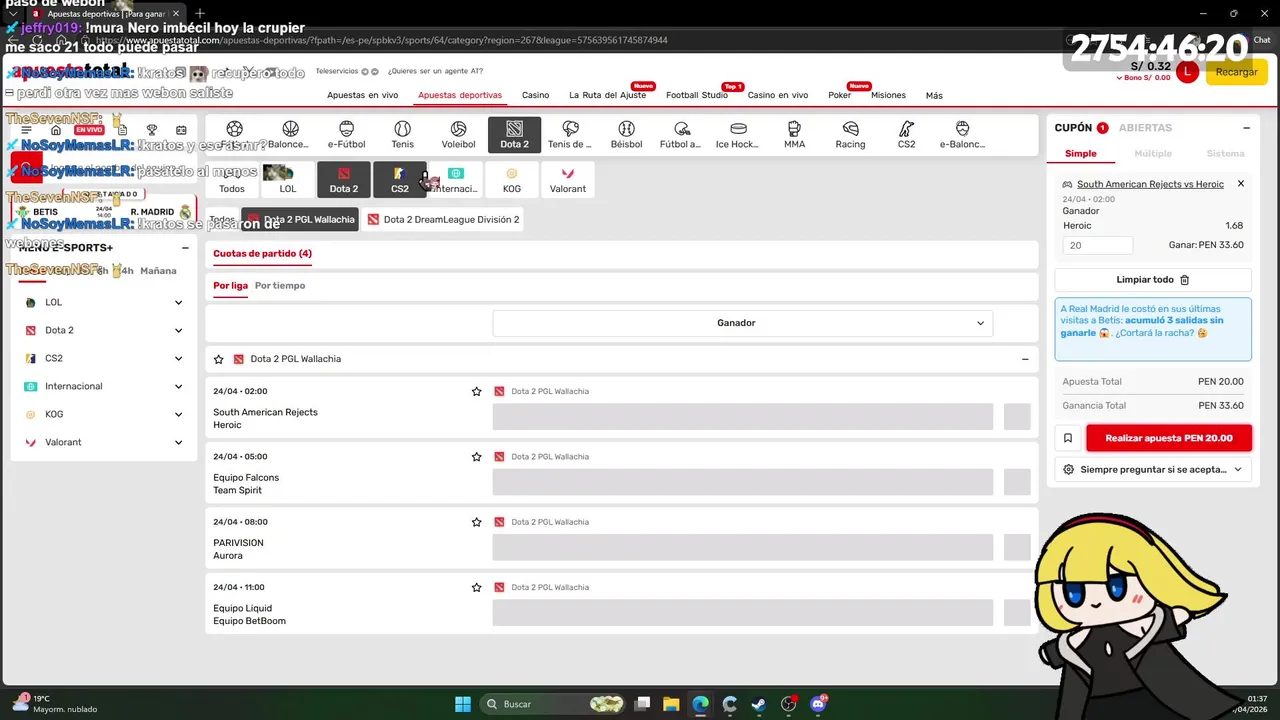The width and height of the screenshot is (1280, 720).
Task: Click the Windows taskbar Buscar search box
Action: coord(552,704)
